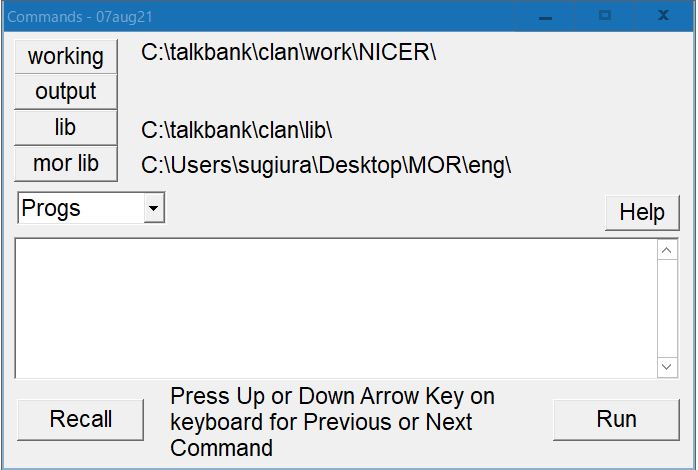Run the current command
This screenshot has width=698, height=470.
(x=616, y=419)
